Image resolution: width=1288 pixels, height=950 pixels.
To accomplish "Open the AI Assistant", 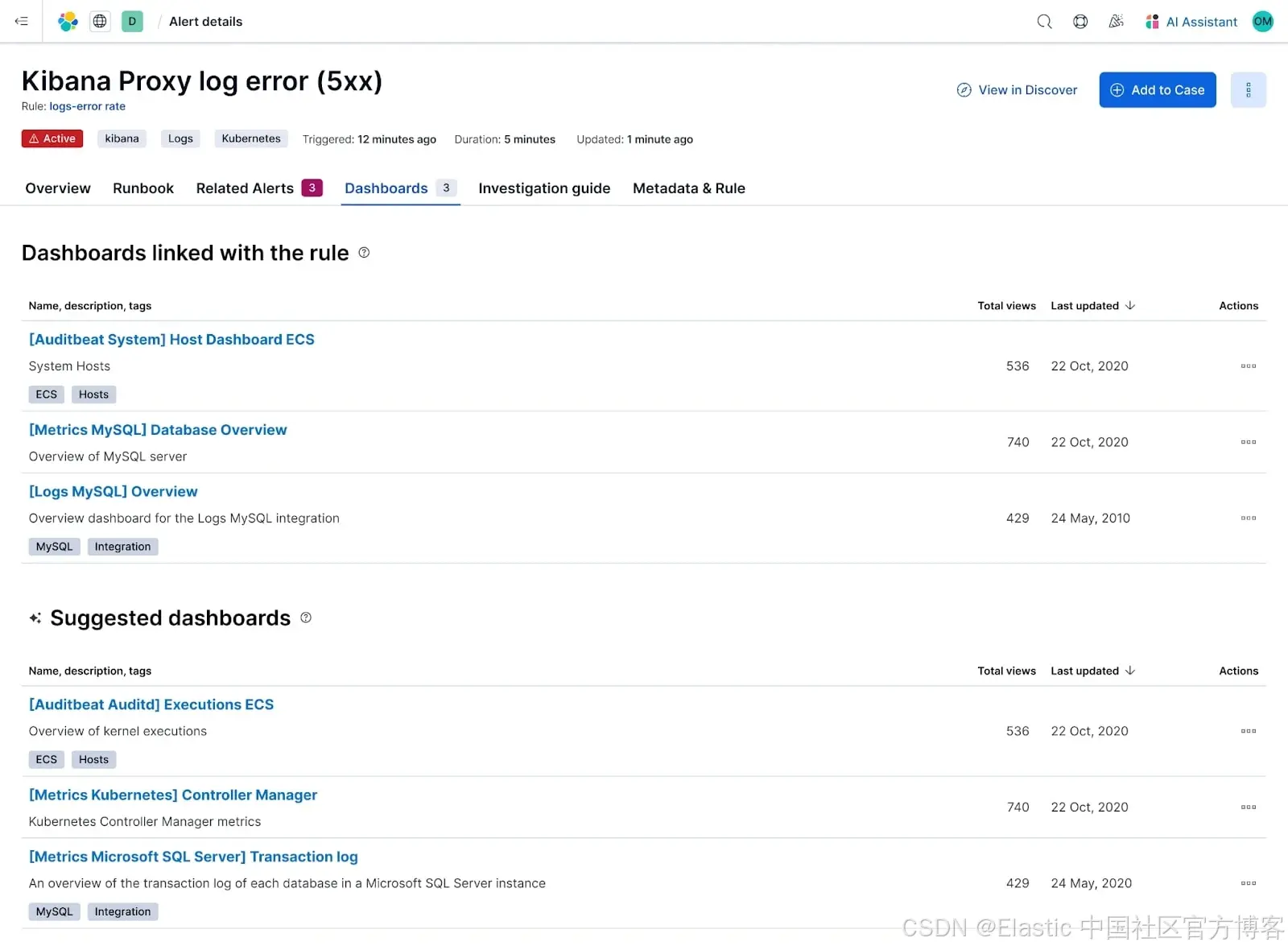I will pos(1191,22).
